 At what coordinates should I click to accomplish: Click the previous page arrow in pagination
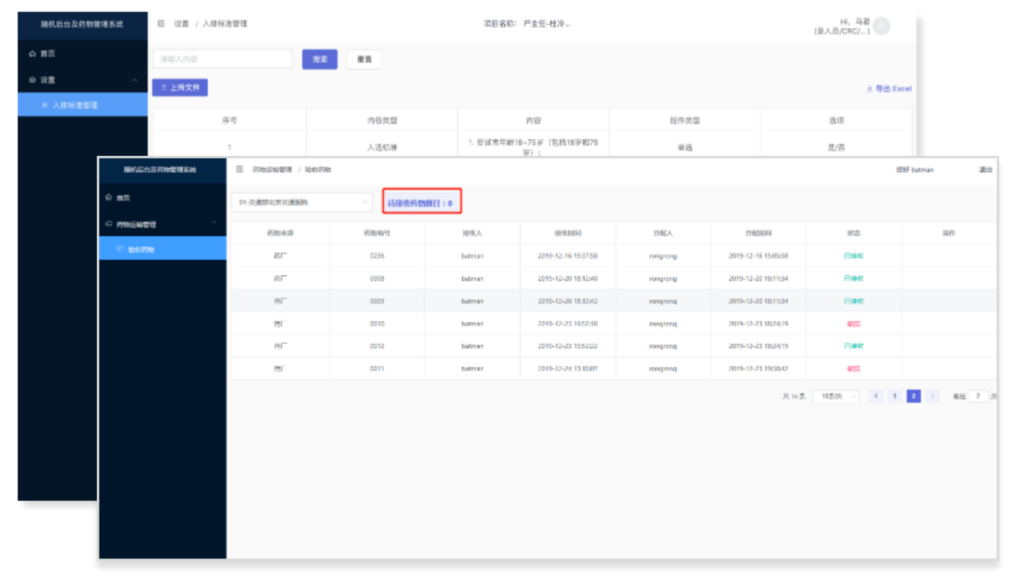876,396
